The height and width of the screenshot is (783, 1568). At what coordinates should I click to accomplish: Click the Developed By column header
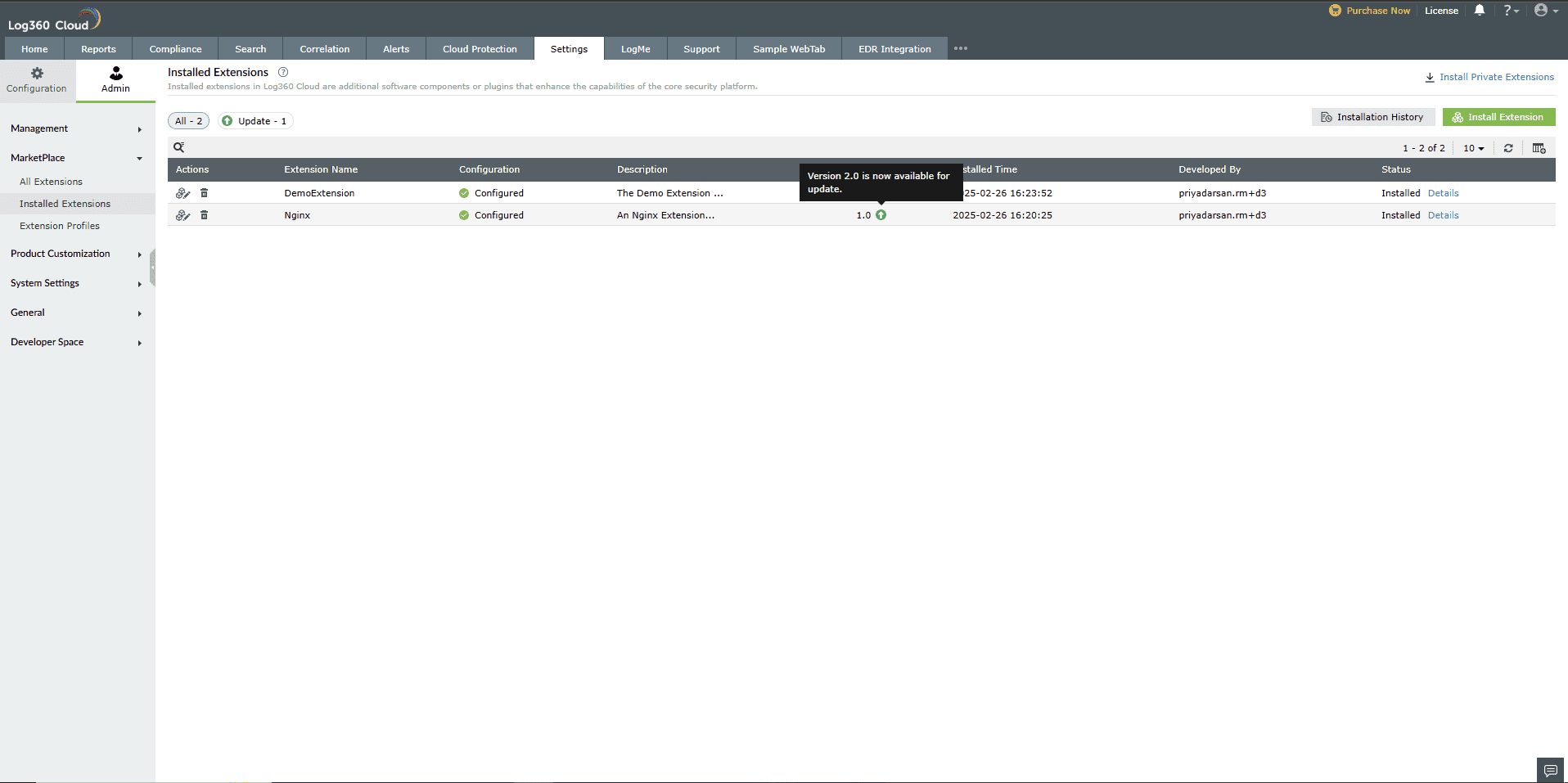click(1210, 169)
